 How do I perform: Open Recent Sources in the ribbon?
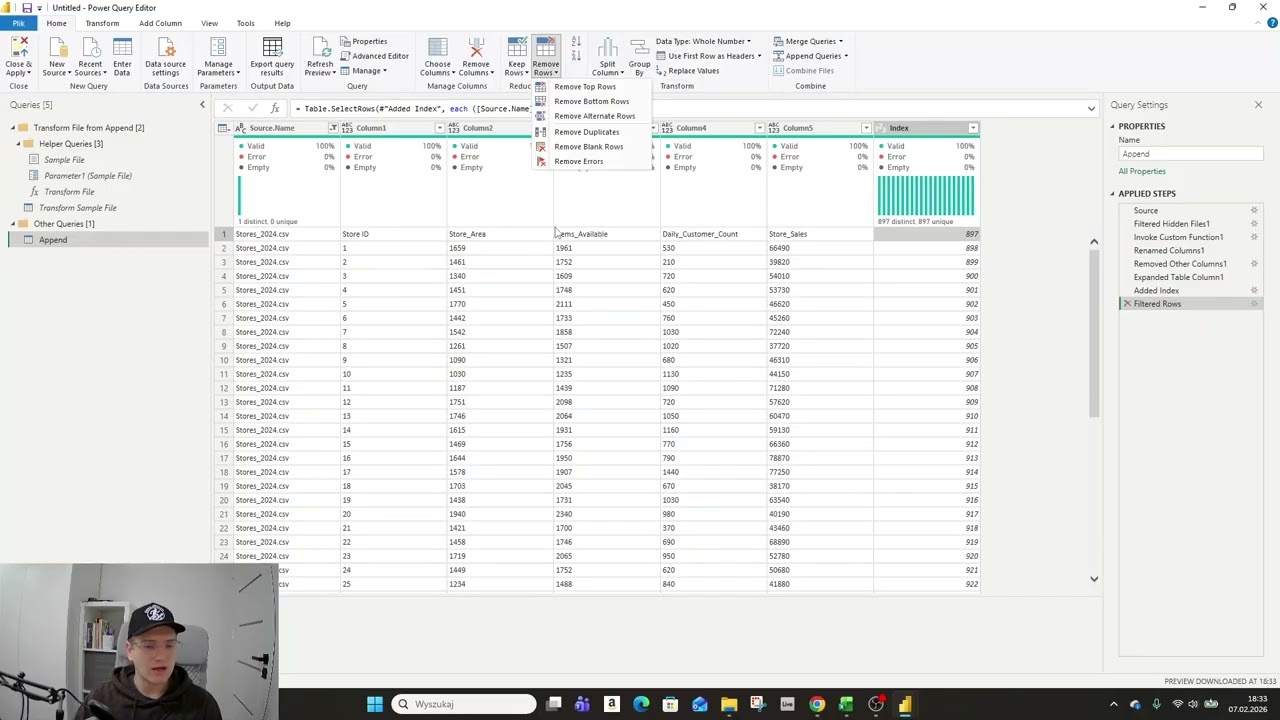pos(90,58)
